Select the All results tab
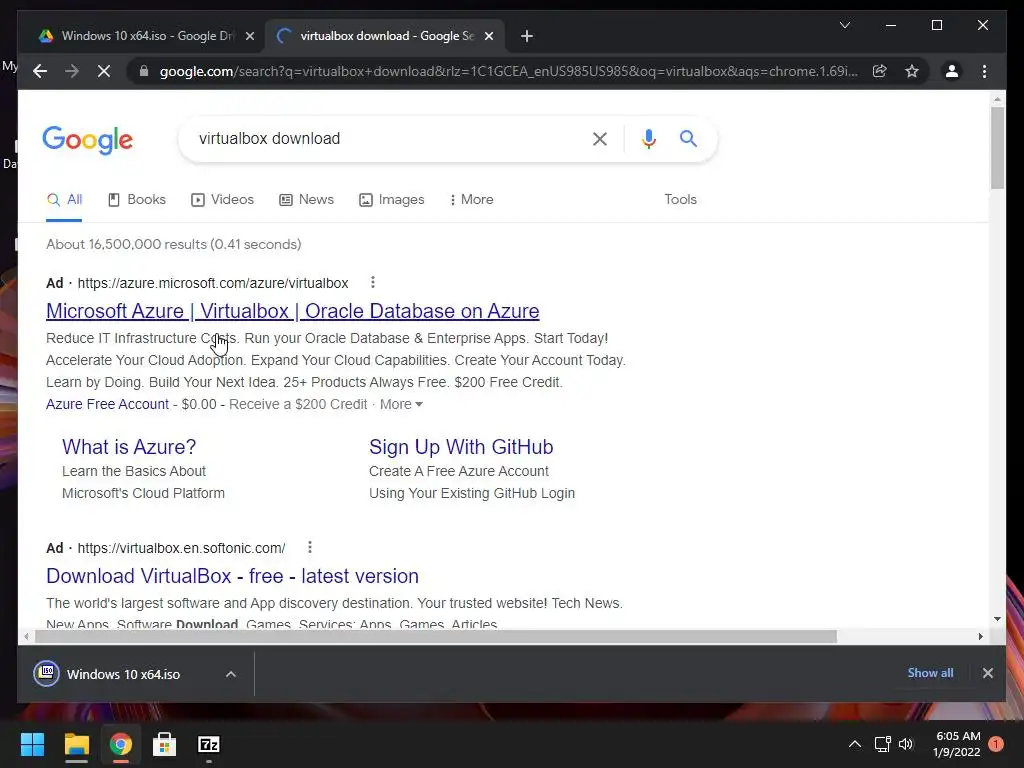This screenshot has height=768, width=1024. [64, 200]
